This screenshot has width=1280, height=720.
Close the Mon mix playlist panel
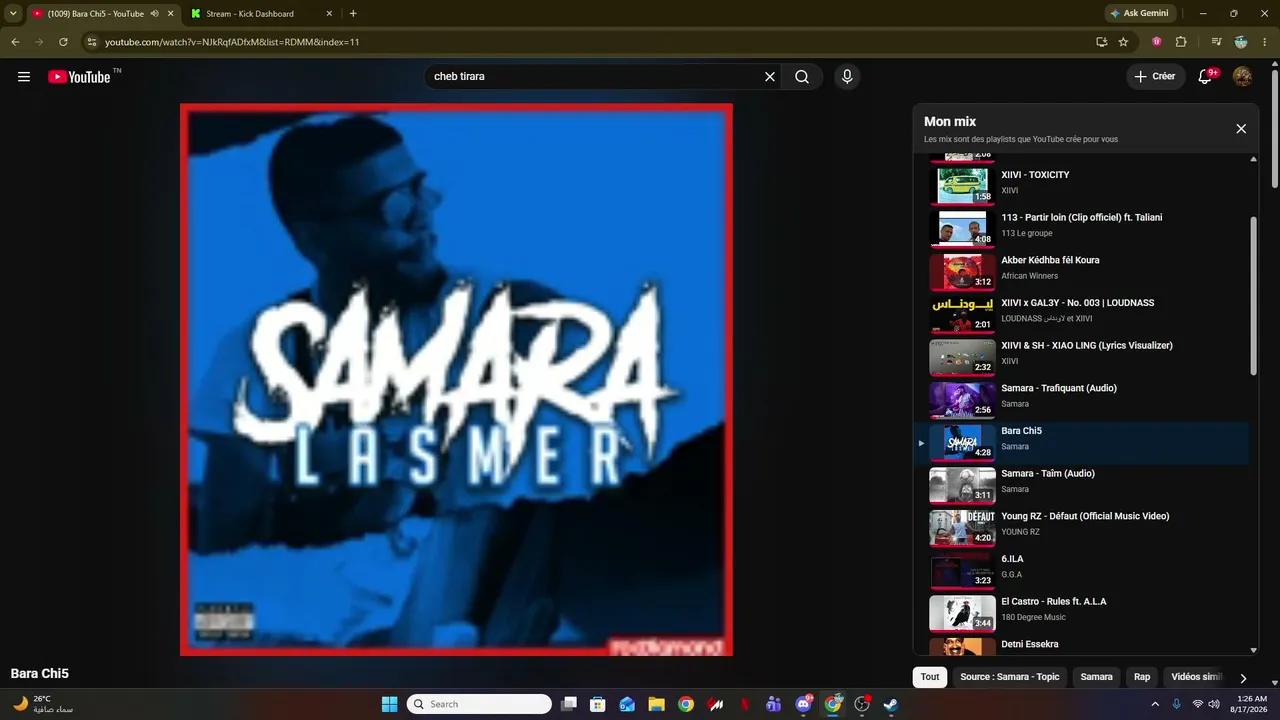tap(1241, 129)
